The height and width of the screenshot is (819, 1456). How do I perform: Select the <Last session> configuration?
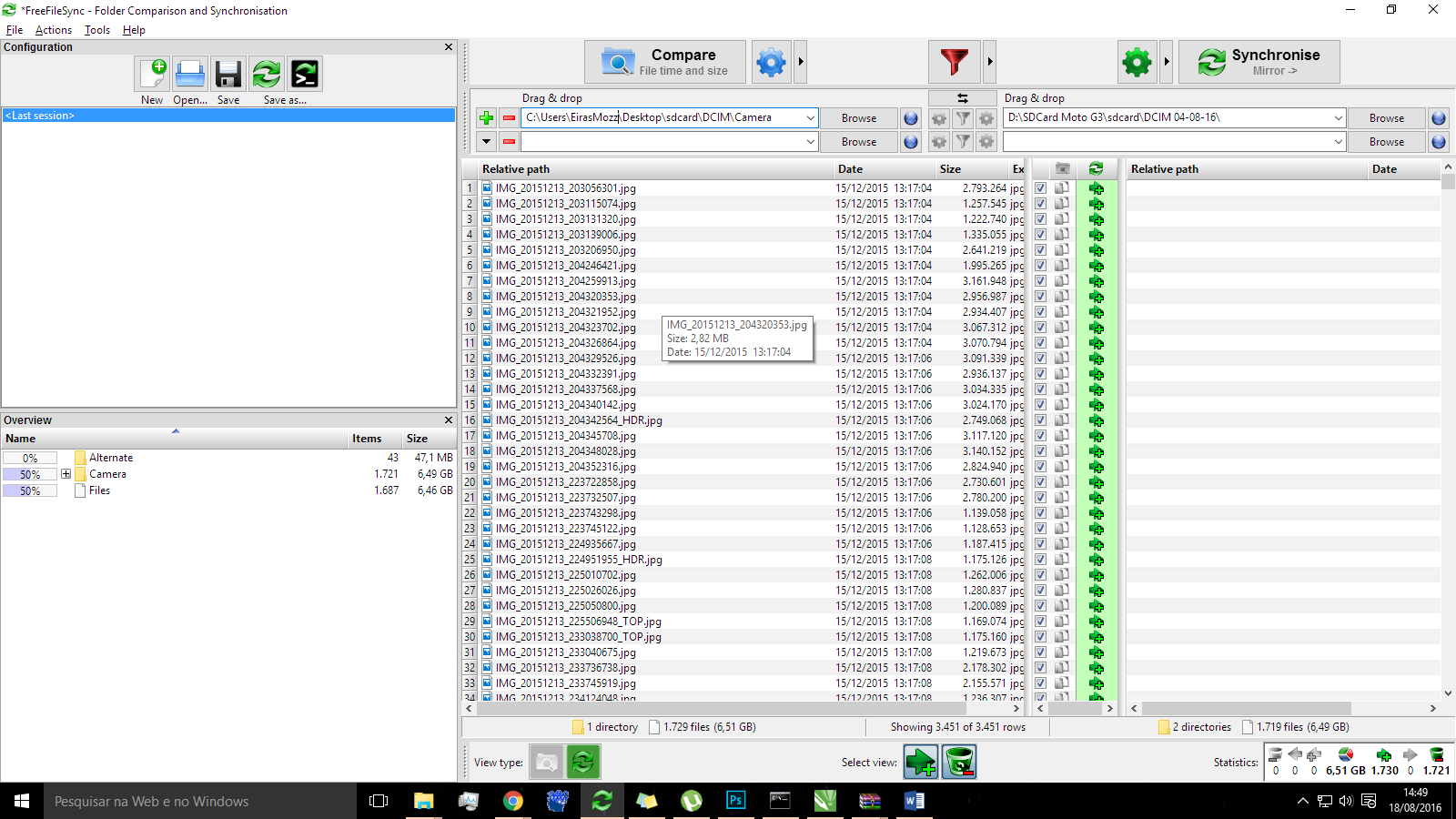(x=228, y=116)
